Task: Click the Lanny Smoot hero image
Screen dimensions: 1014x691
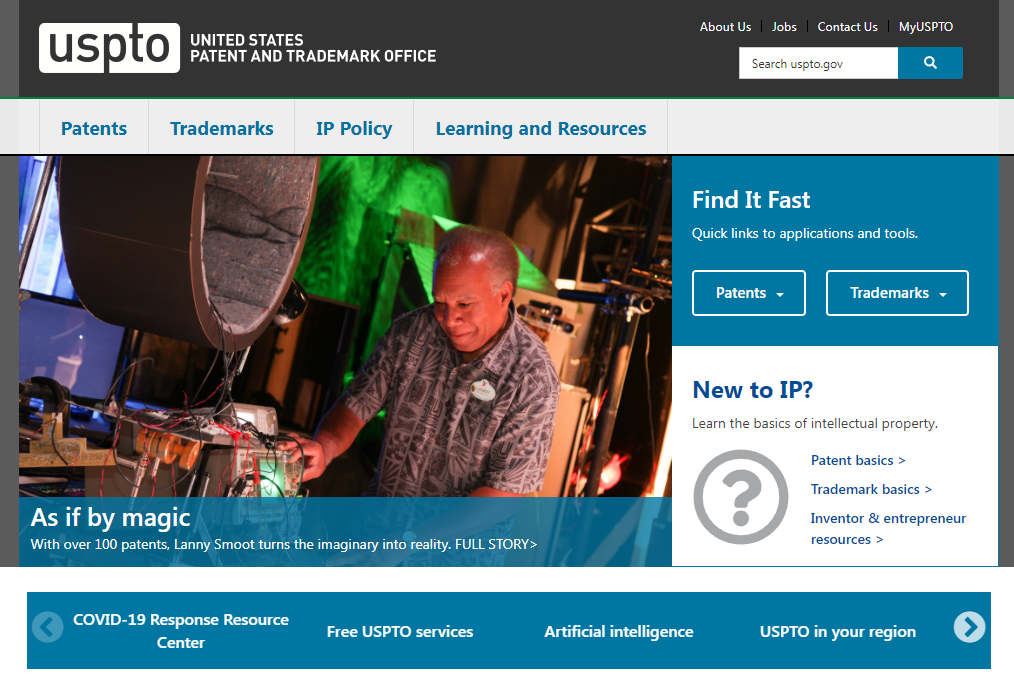Action: click(x=345, y=320)
